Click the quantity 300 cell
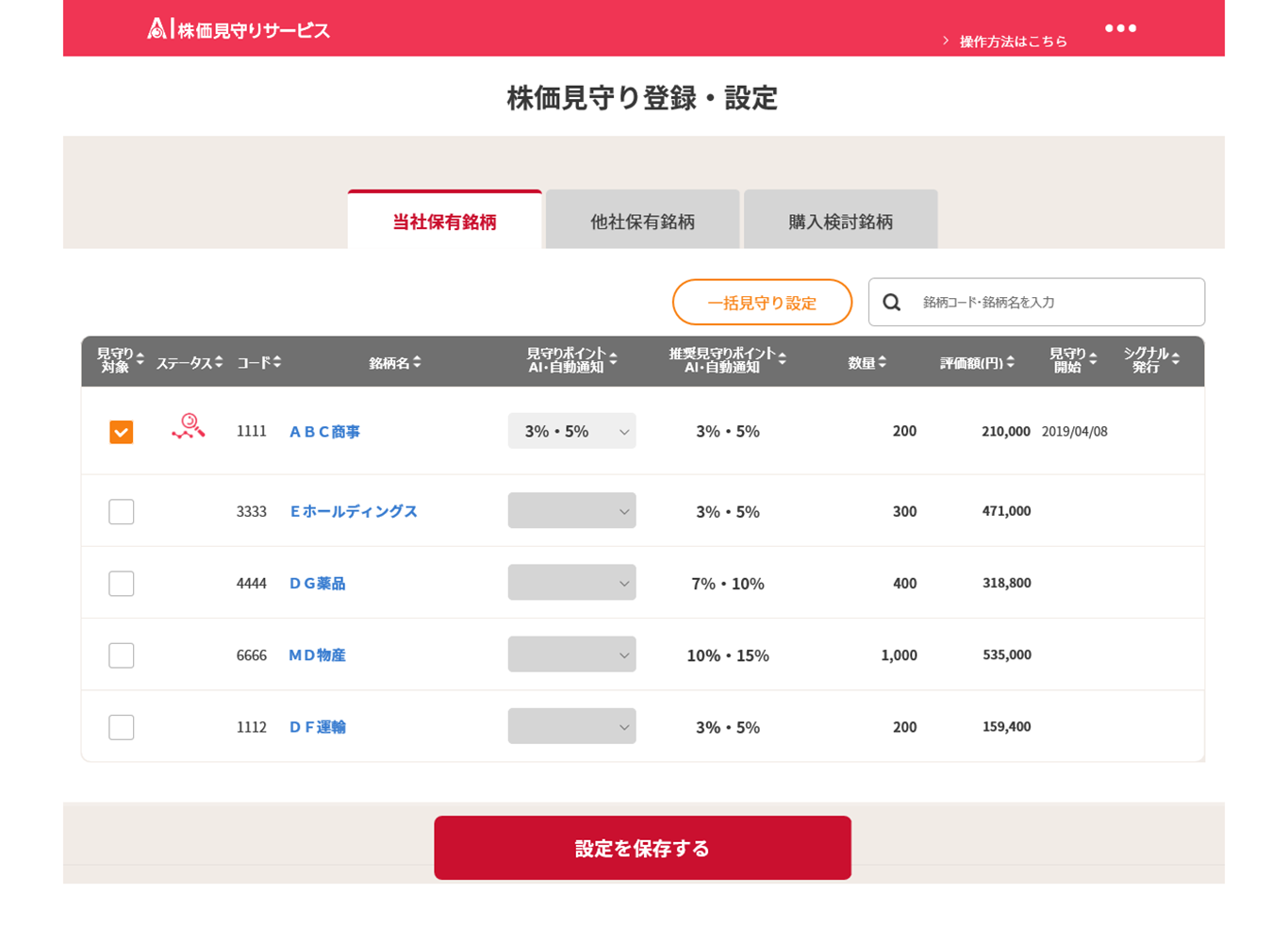Image resolution: width=1288 pixels, height=943 pixels. pos(905,511)
